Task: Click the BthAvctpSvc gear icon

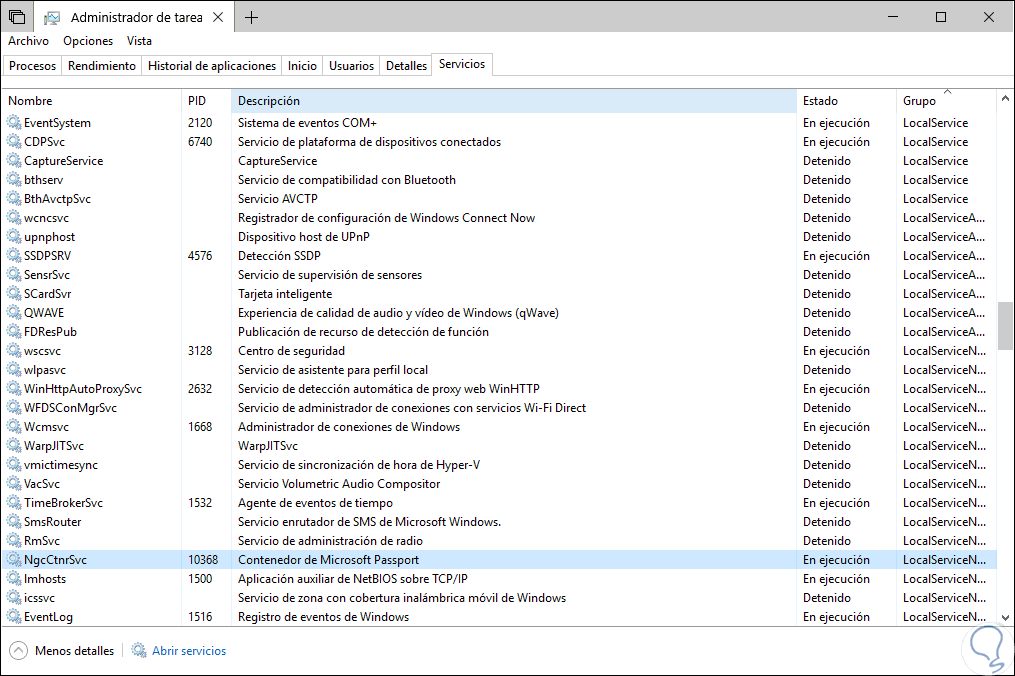Action: coord(14,198)
